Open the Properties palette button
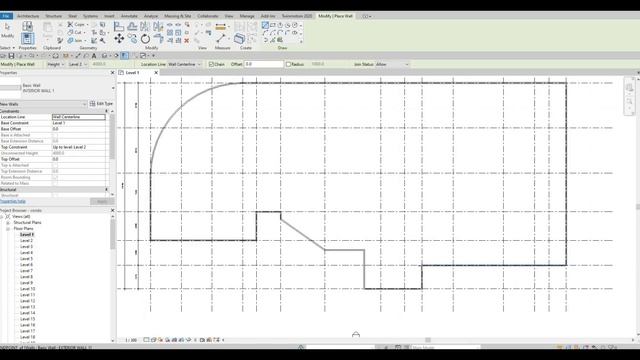The height and width of the screenshot is (360, 640). (x=27, y=40)
